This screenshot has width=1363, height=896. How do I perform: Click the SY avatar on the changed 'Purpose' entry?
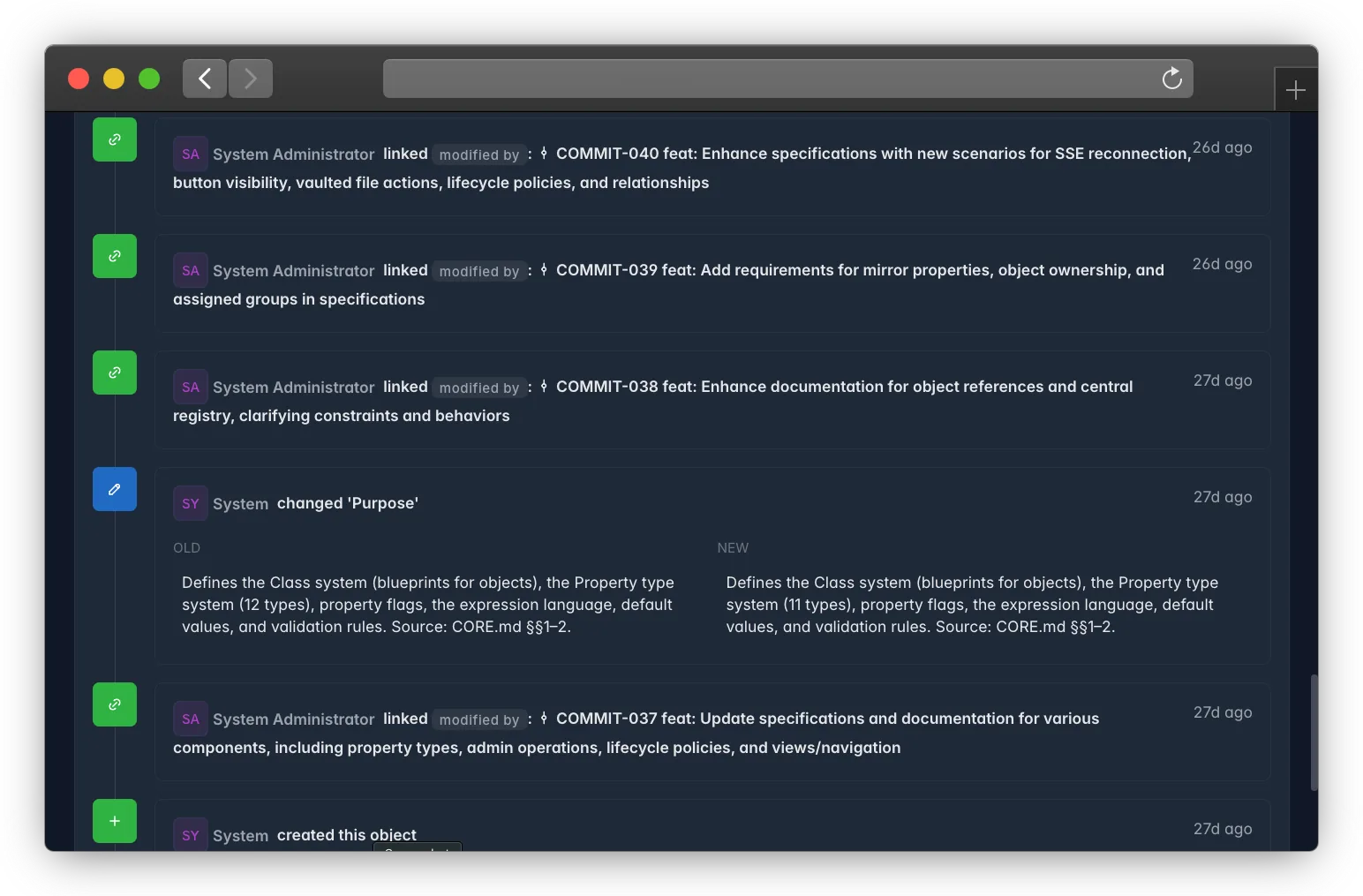pyautogui.click(x=191, y=503)
